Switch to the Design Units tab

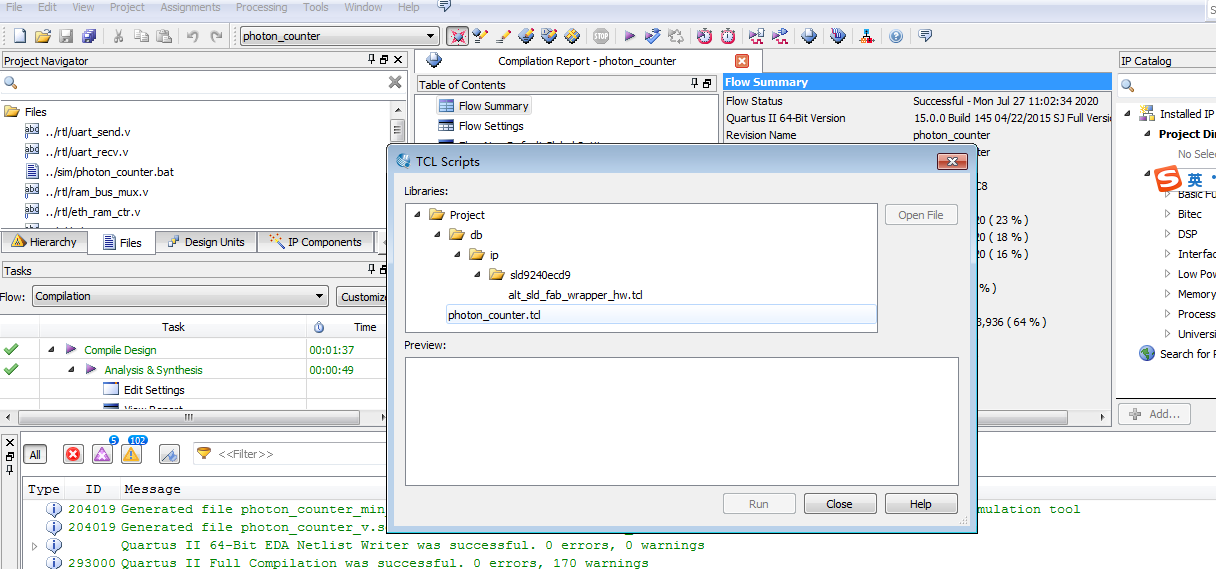coord(207,242)
